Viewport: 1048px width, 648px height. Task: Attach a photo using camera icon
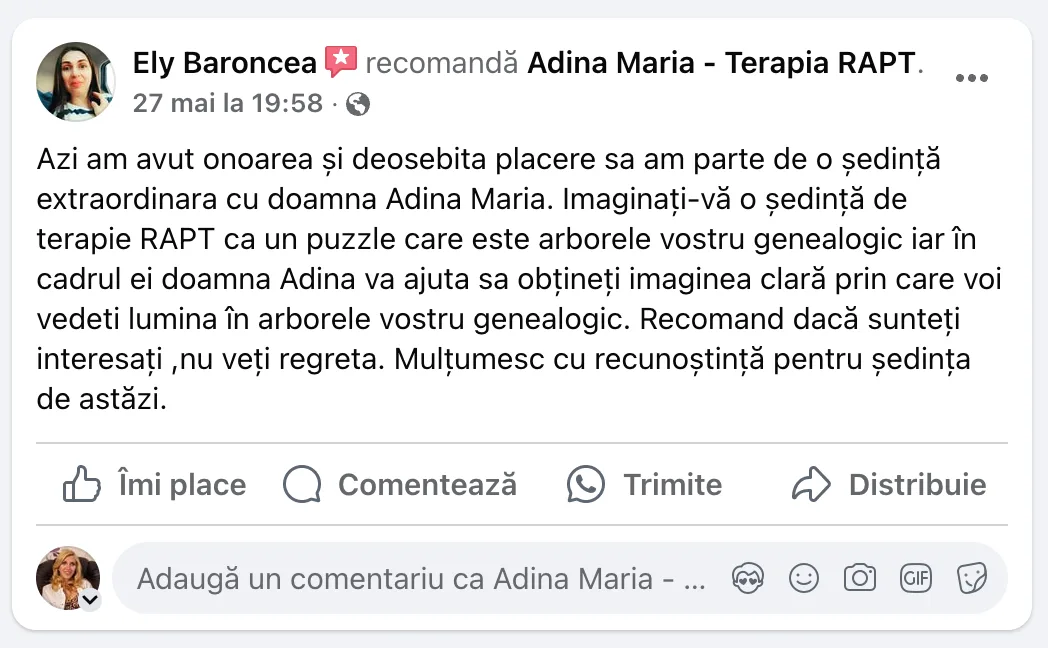(860, 578)
